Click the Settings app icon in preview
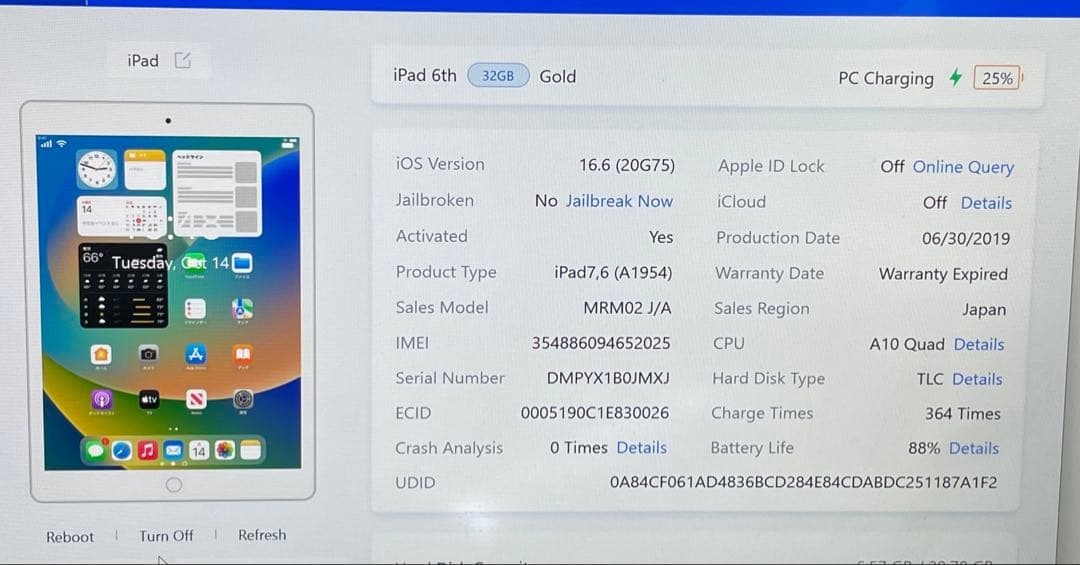The image size is (1080, 565). [243, 399]
